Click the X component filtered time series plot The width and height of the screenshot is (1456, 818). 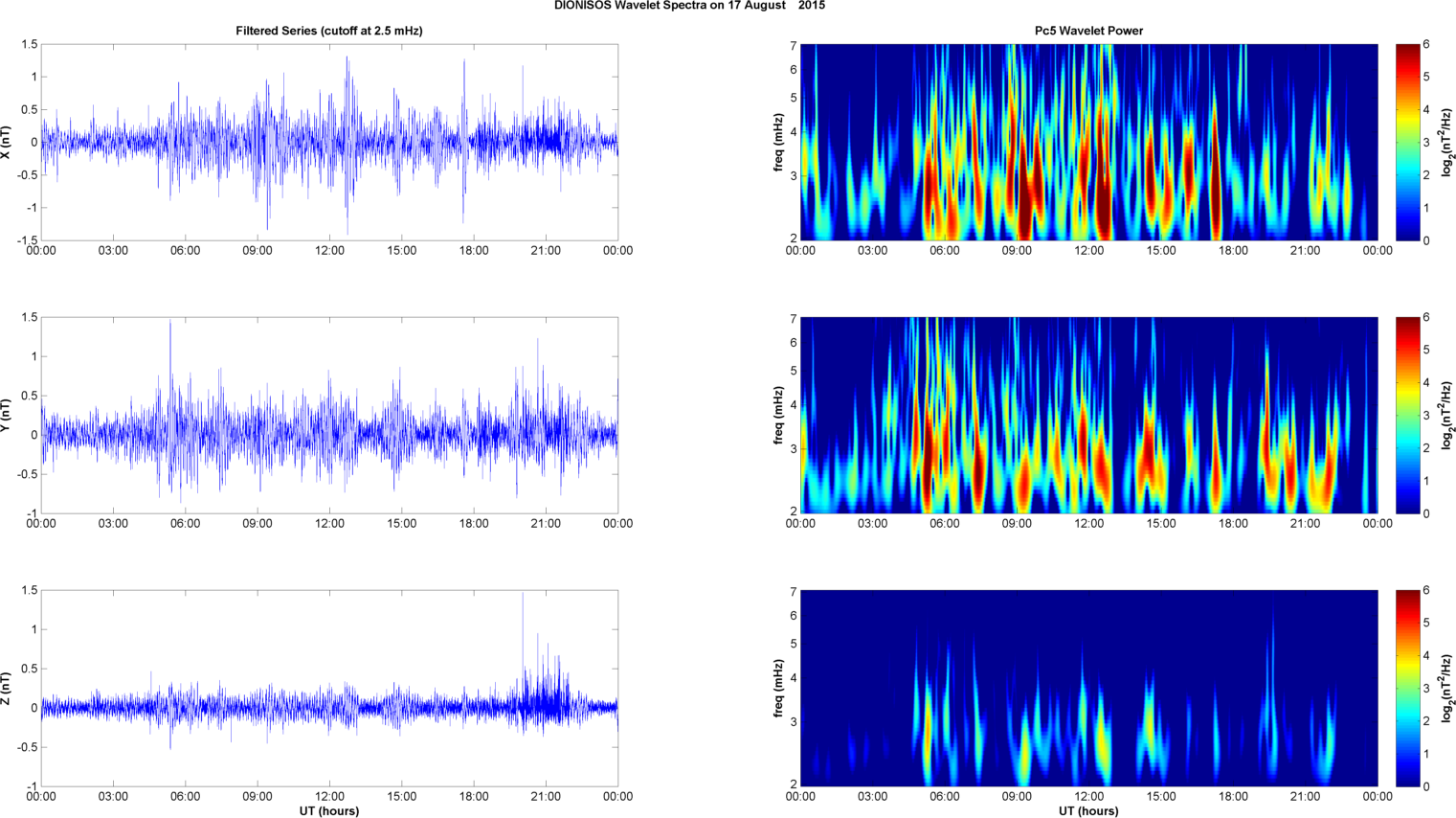coord(329,143)
